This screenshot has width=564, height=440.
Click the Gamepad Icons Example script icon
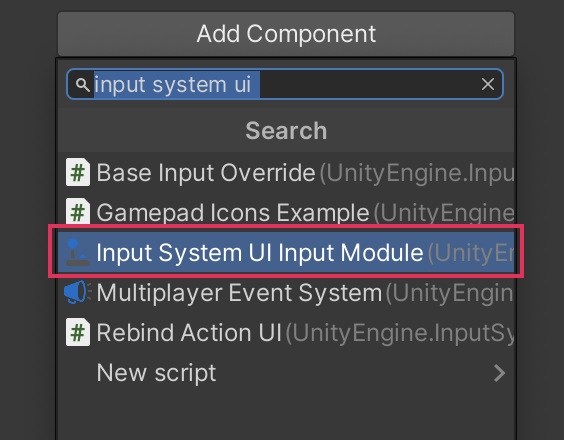tap(78, 212)
